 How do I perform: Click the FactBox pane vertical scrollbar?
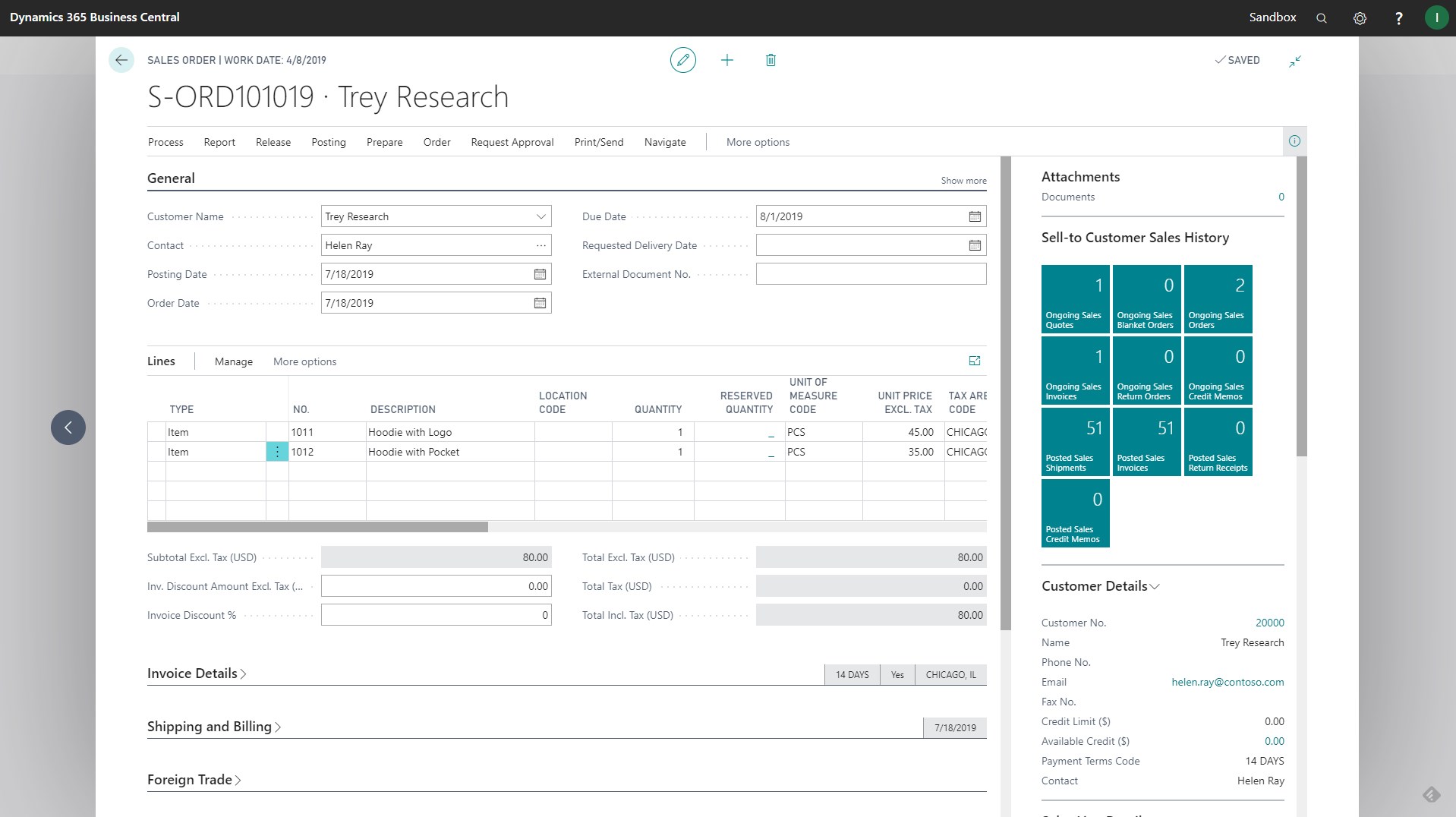click(1301, 307)
